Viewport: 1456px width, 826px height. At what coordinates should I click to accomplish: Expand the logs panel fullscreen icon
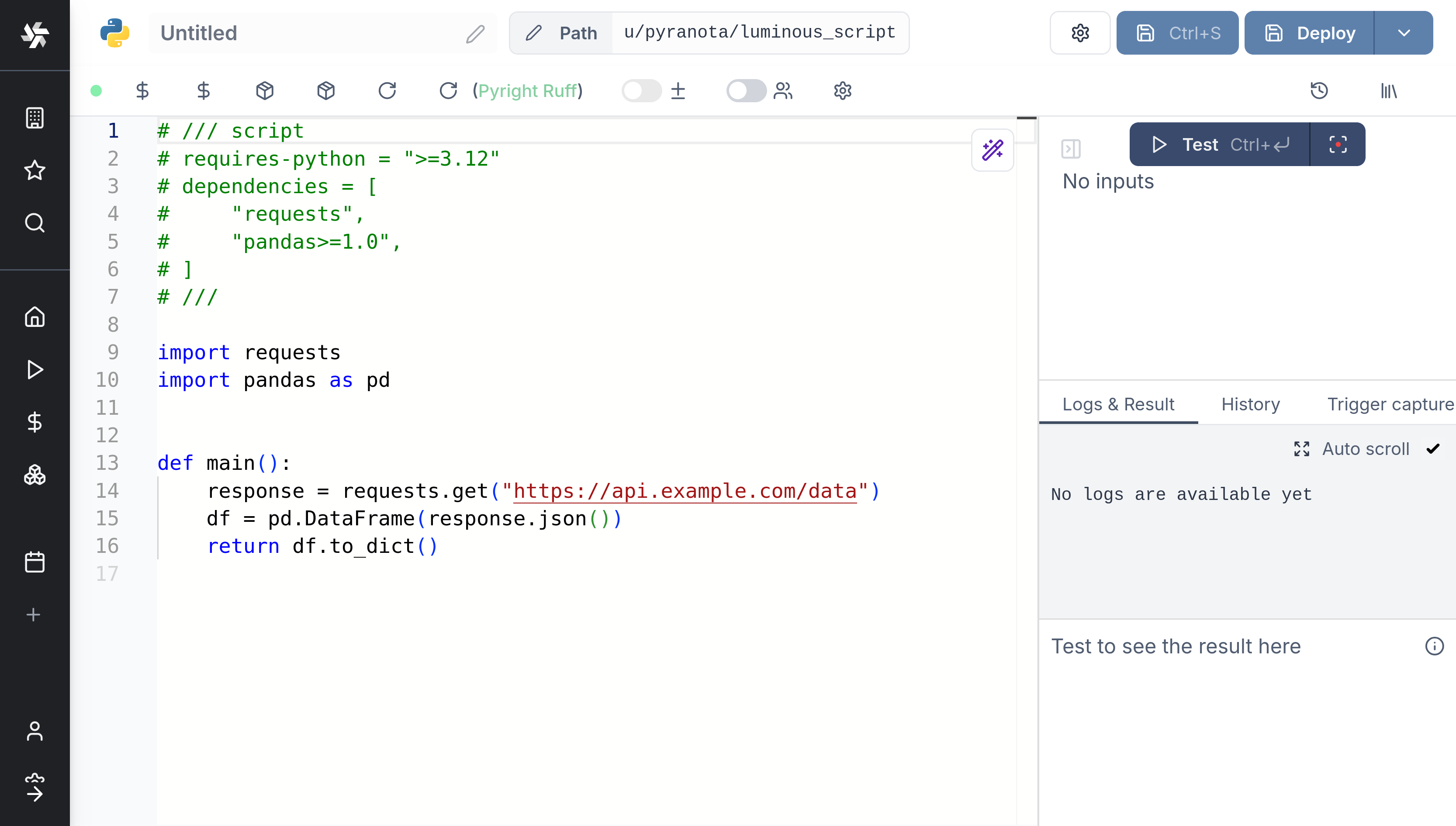1301,449
